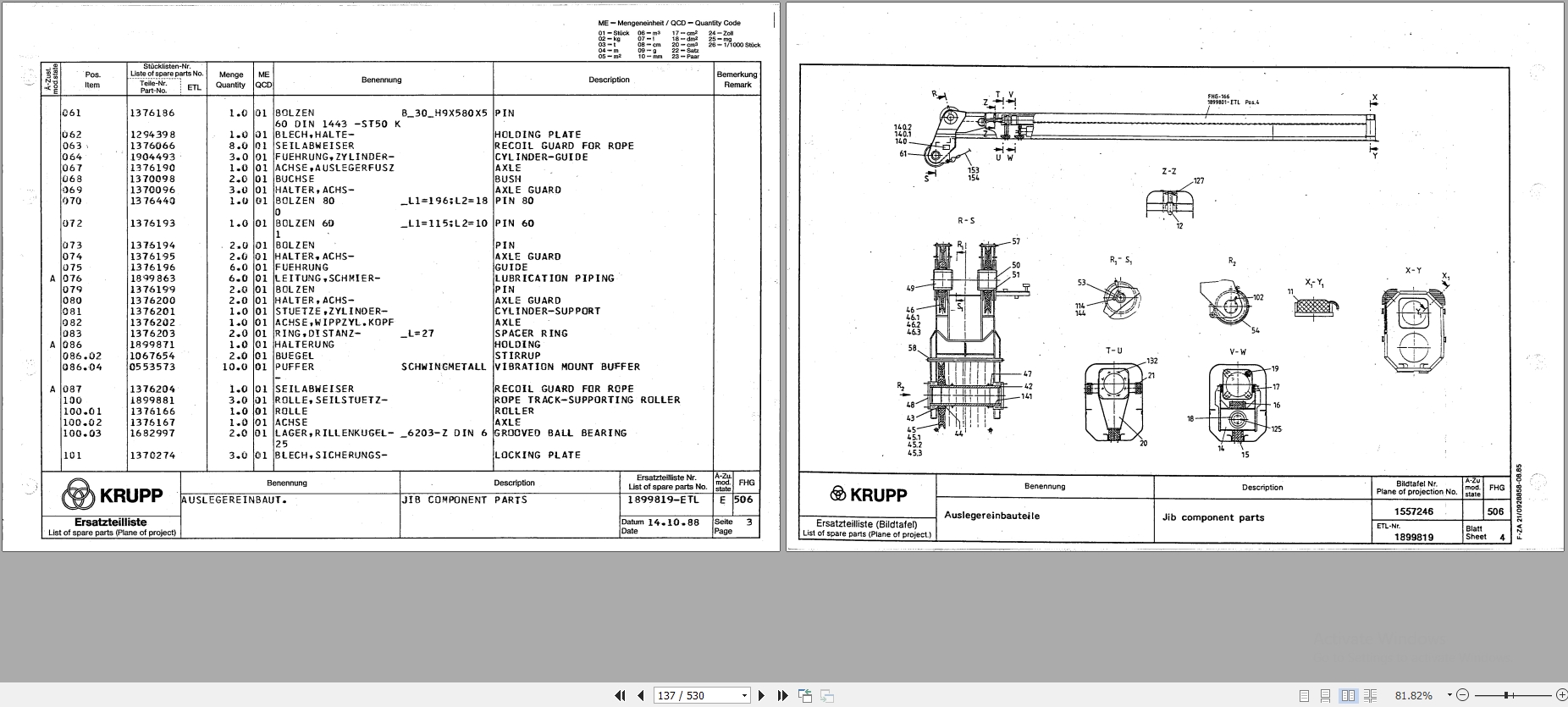Click 'Jib component parts' on right page
Viewport: 1568px width, 707px height.
[x=1213, y=517]
